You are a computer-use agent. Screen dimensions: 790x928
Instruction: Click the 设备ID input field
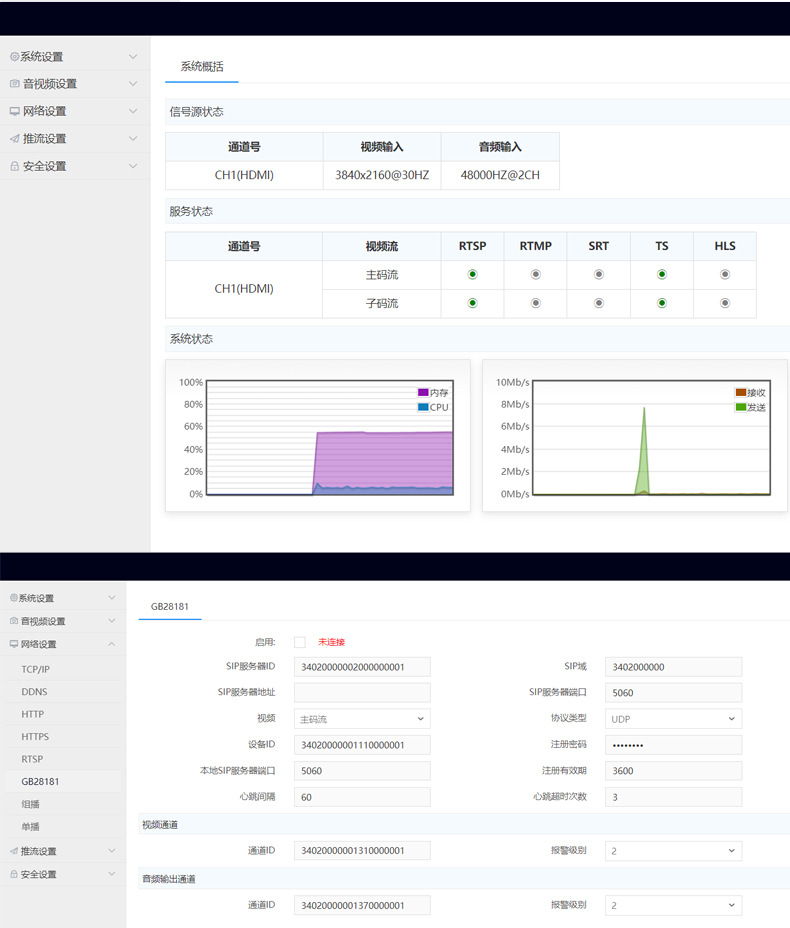362,745
